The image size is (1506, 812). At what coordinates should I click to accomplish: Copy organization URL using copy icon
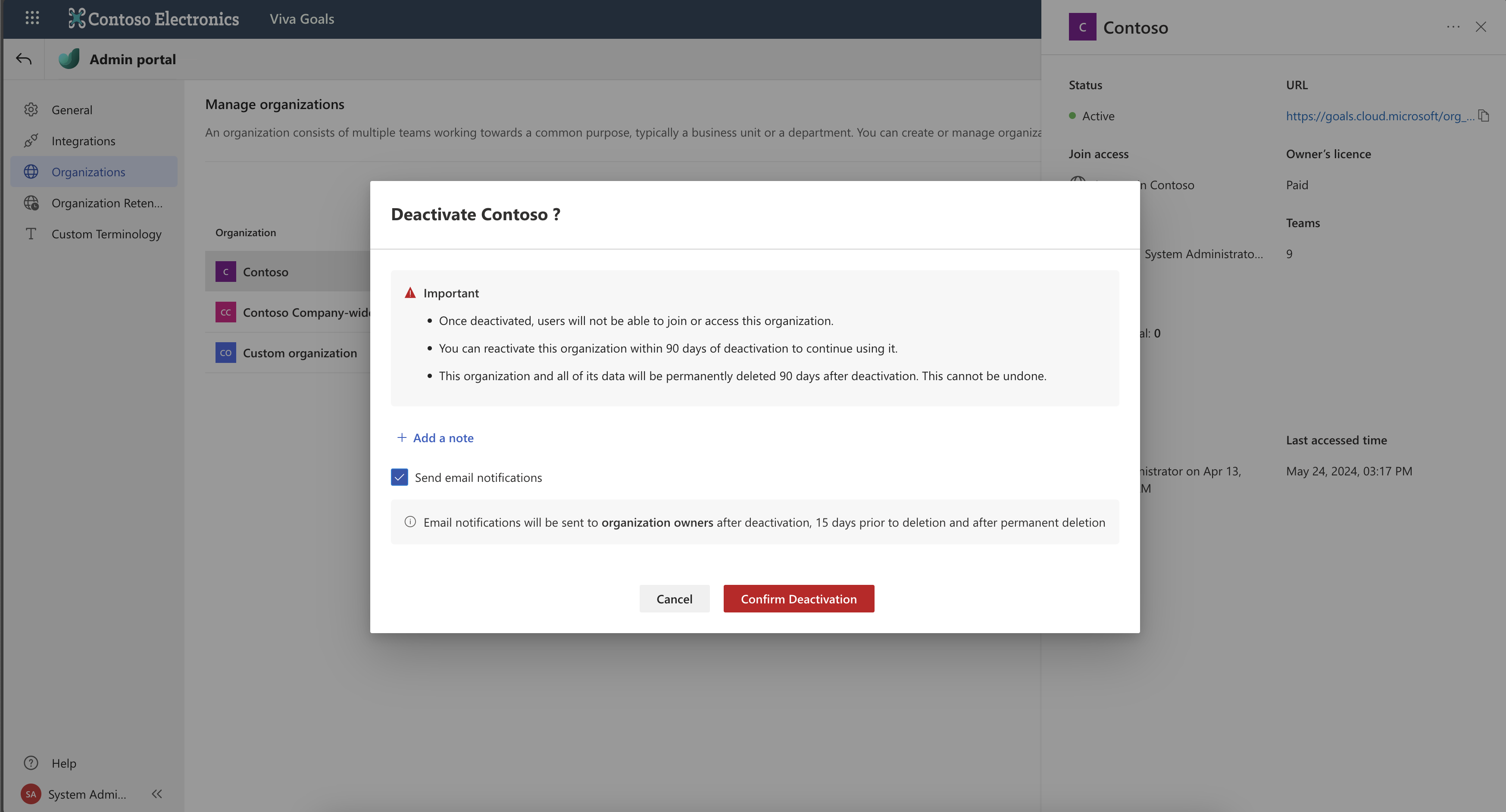coord(1484,115)
